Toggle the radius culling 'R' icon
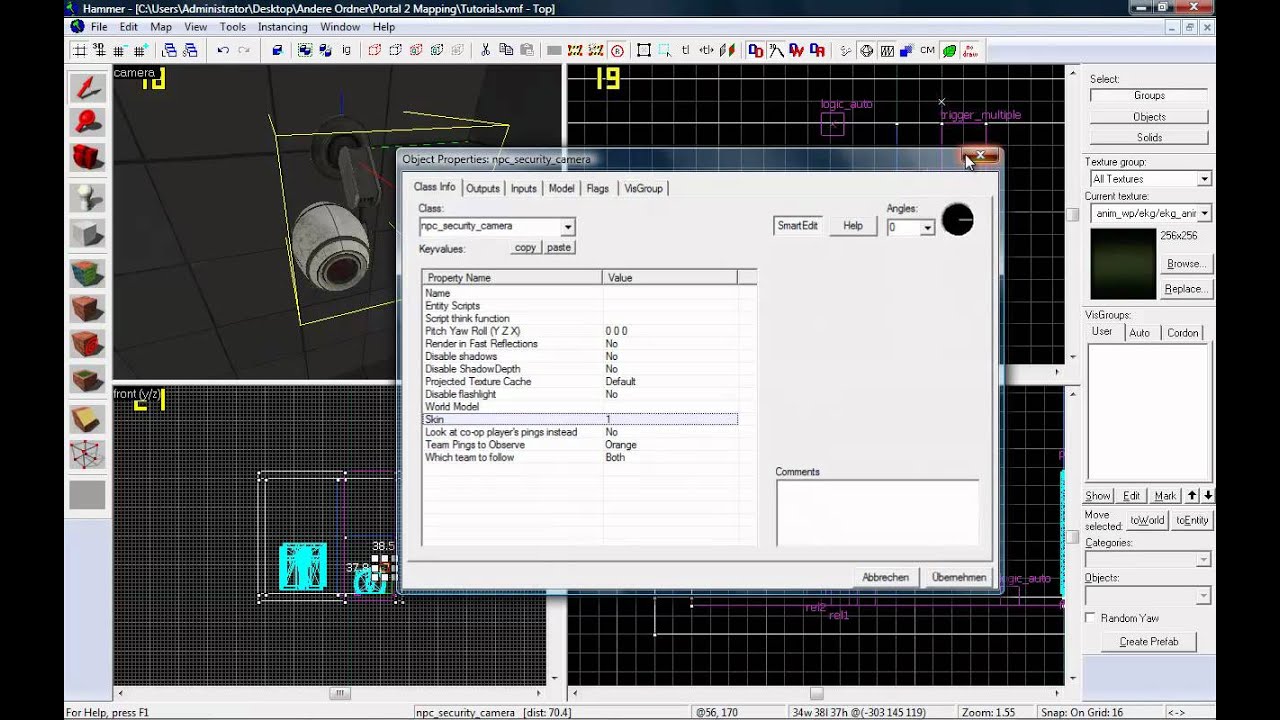Viewport: 1280px width, 720px height. [x=617, y=50]
